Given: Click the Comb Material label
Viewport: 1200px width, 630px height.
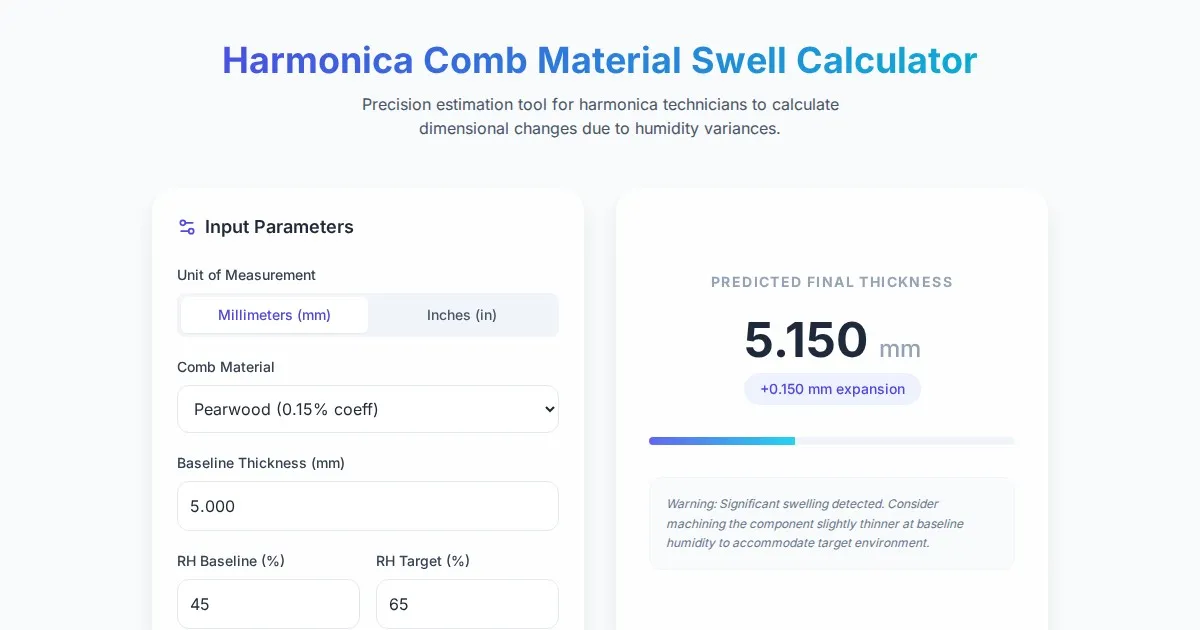Looking at the screenshot, I should coord(226,367).
